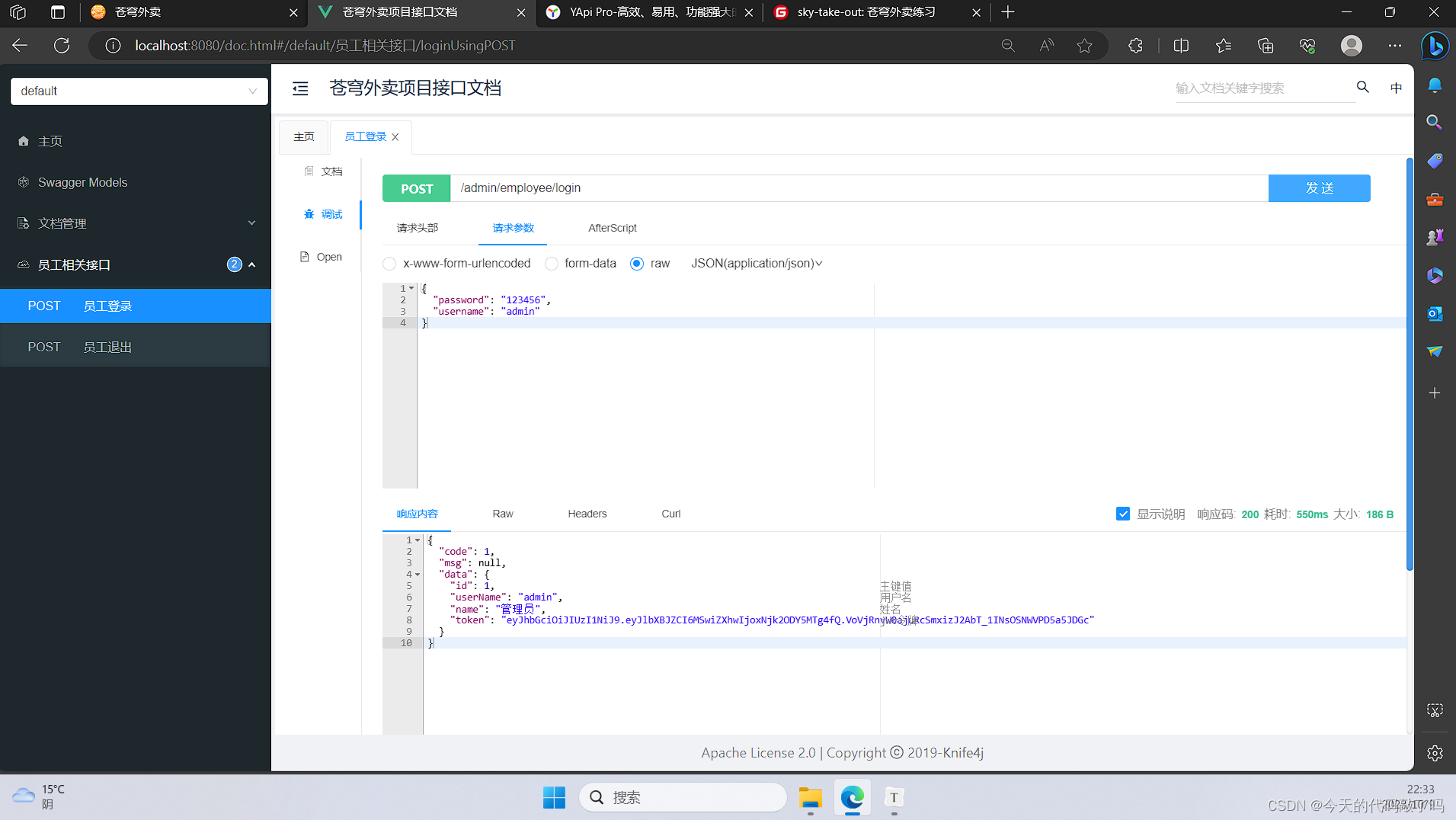Open the JSON(application/json) content type dropdown
Screen dimensions: 1456x820
point(757,263)
